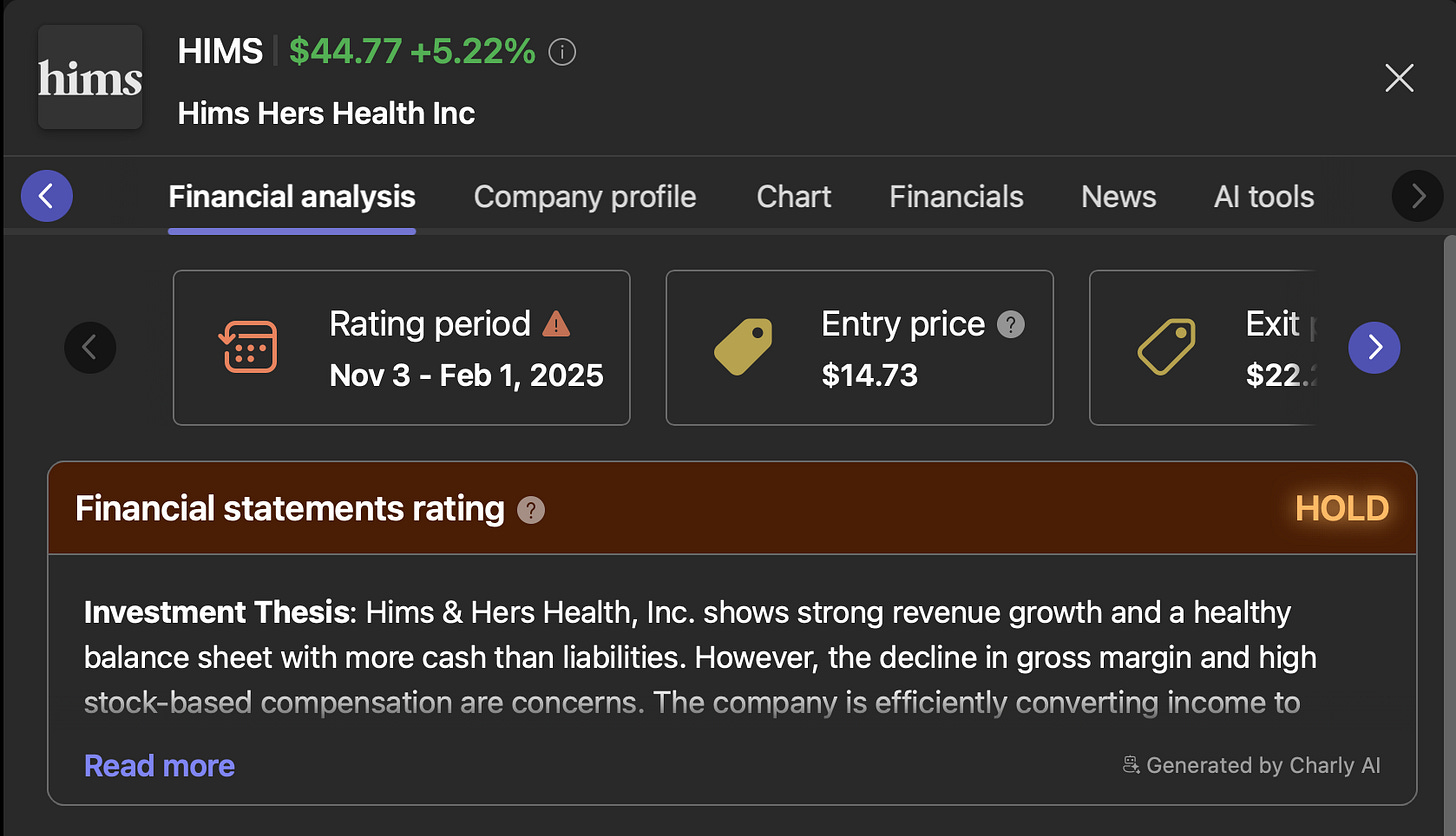Viewport: 1456px width, 836px height.
Task: Expand thesis with Read more link
Action: point(159,766)
